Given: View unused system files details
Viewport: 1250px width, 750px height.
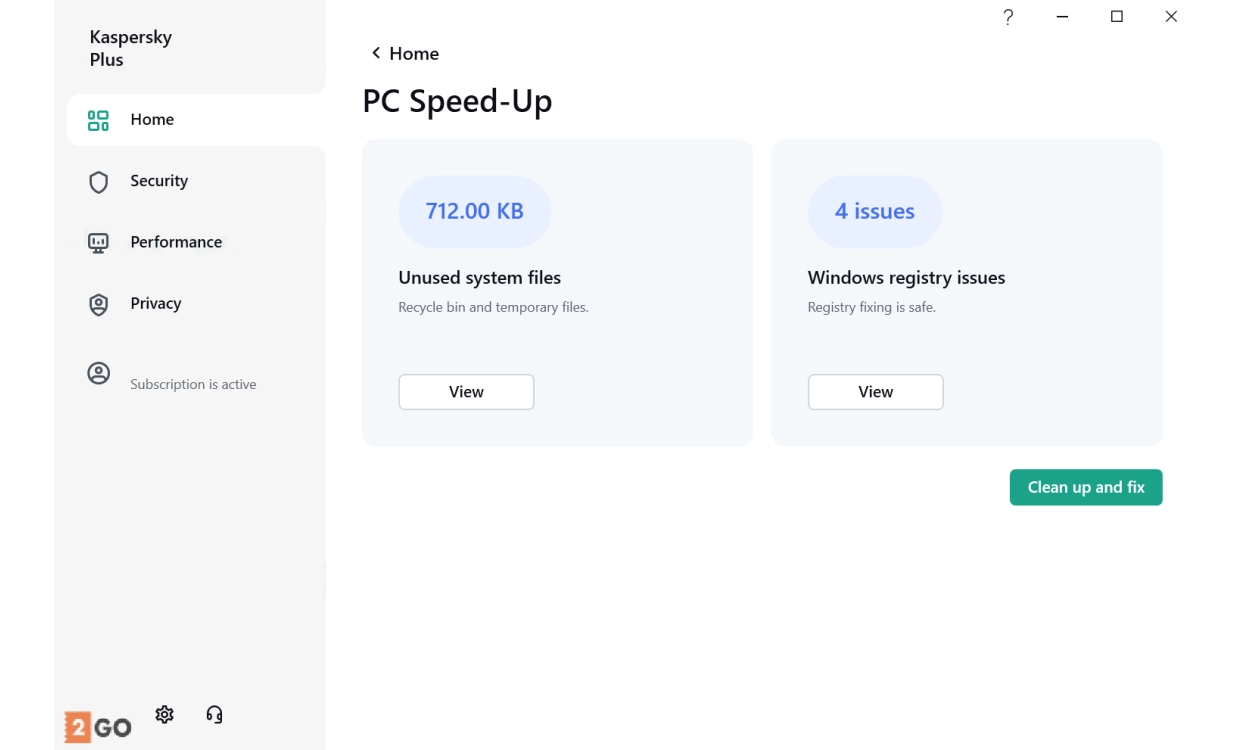Looking at the screenshot, I should pos(466,392).
